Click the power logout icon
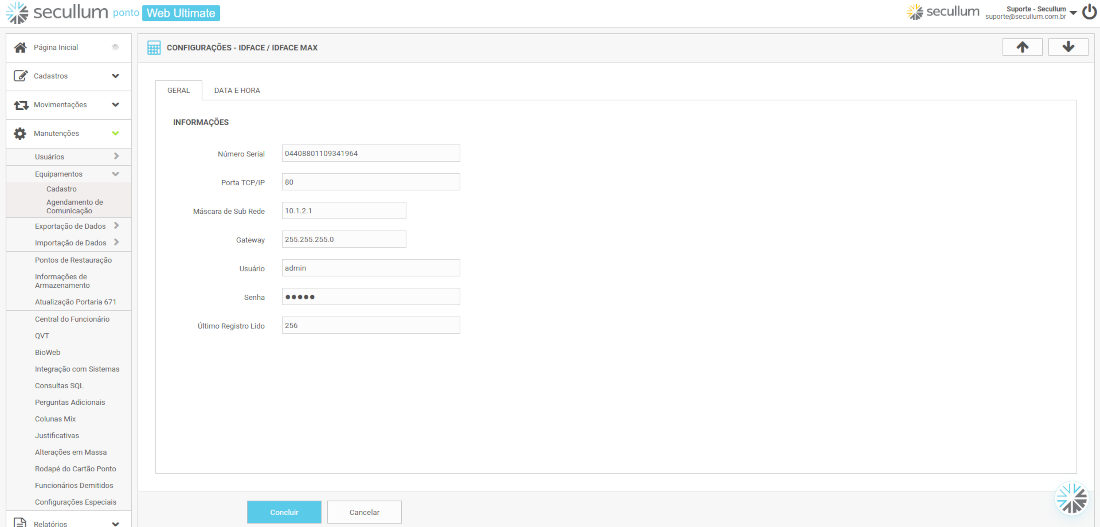The image size is (1100, 527). (1089, 12)
